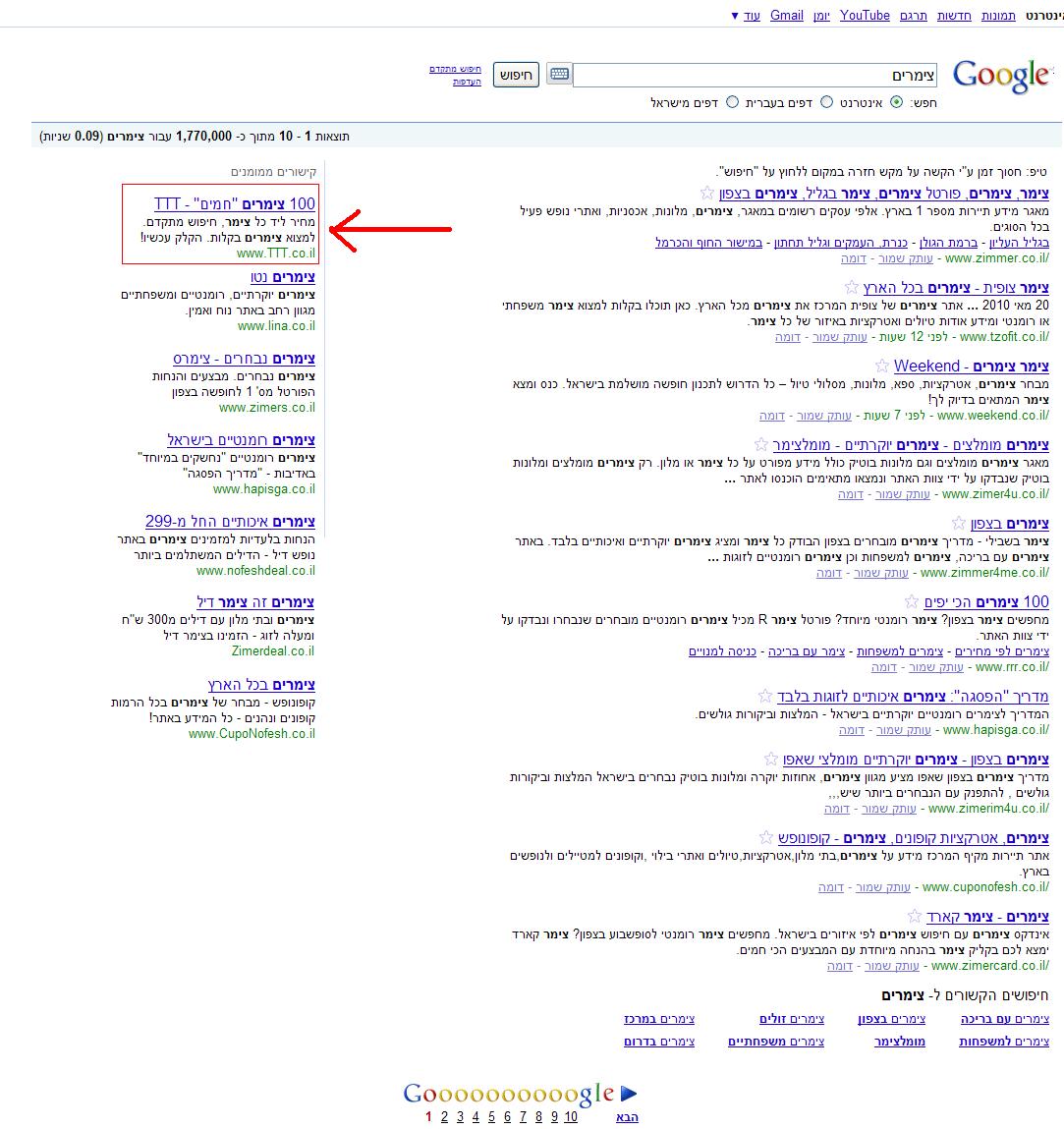Open the 'בגליל העליון' sublink under first result
1064x1129 pixels.
[1019, 243]
